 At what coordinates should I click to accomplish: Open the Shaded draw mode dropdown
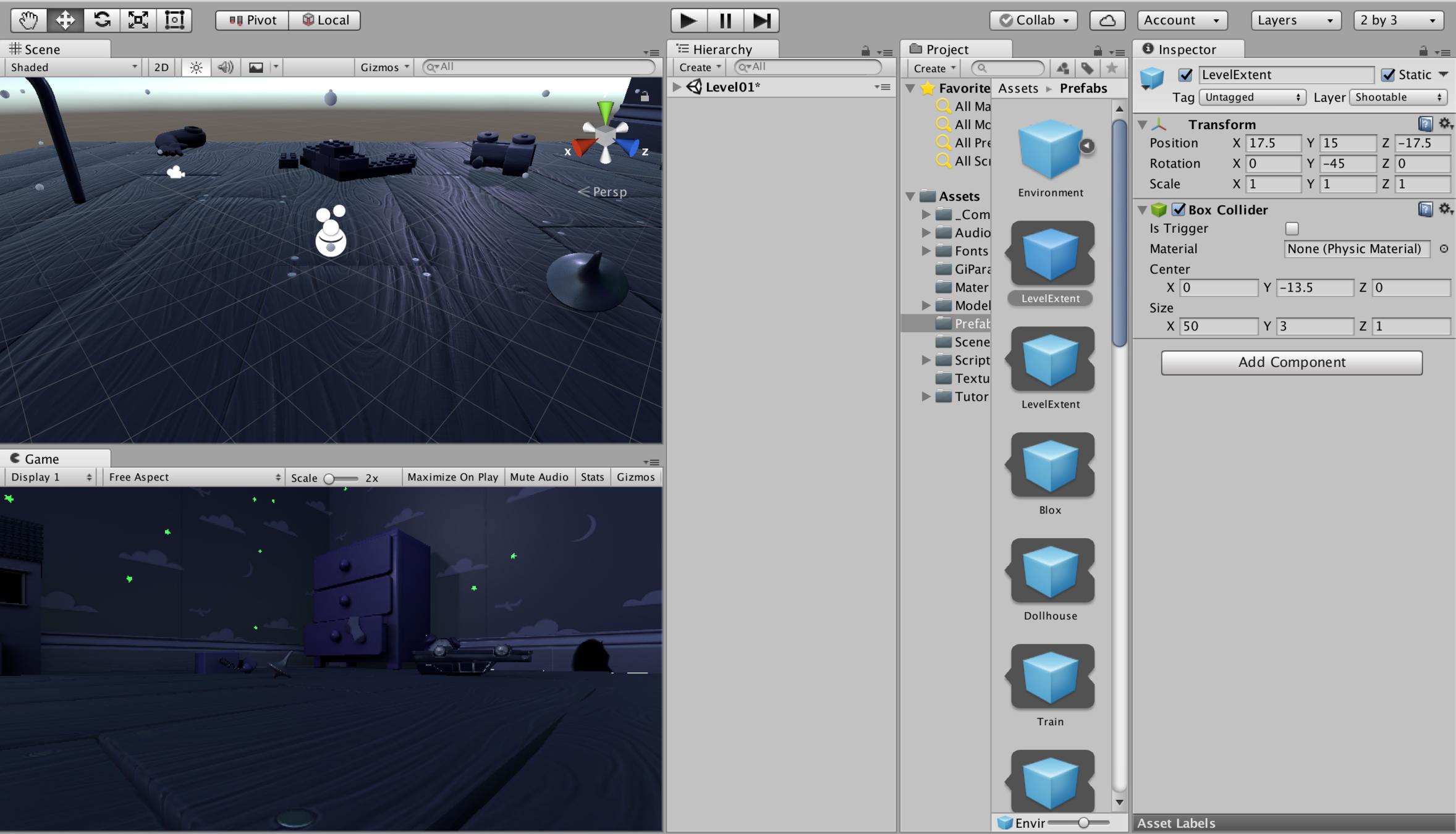[73, 67]
